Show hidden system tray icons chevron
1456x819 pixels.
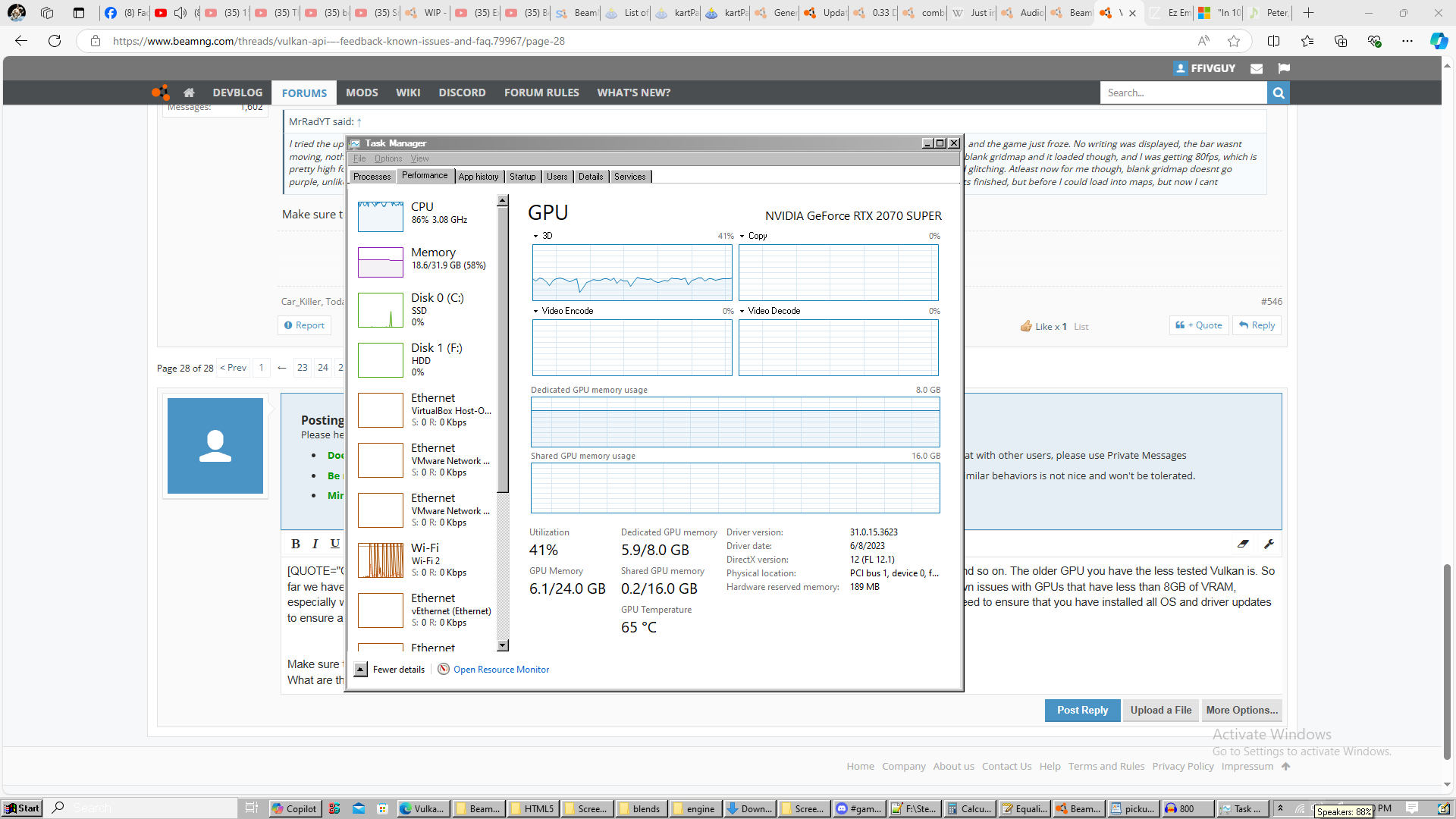pos(1280,808)
